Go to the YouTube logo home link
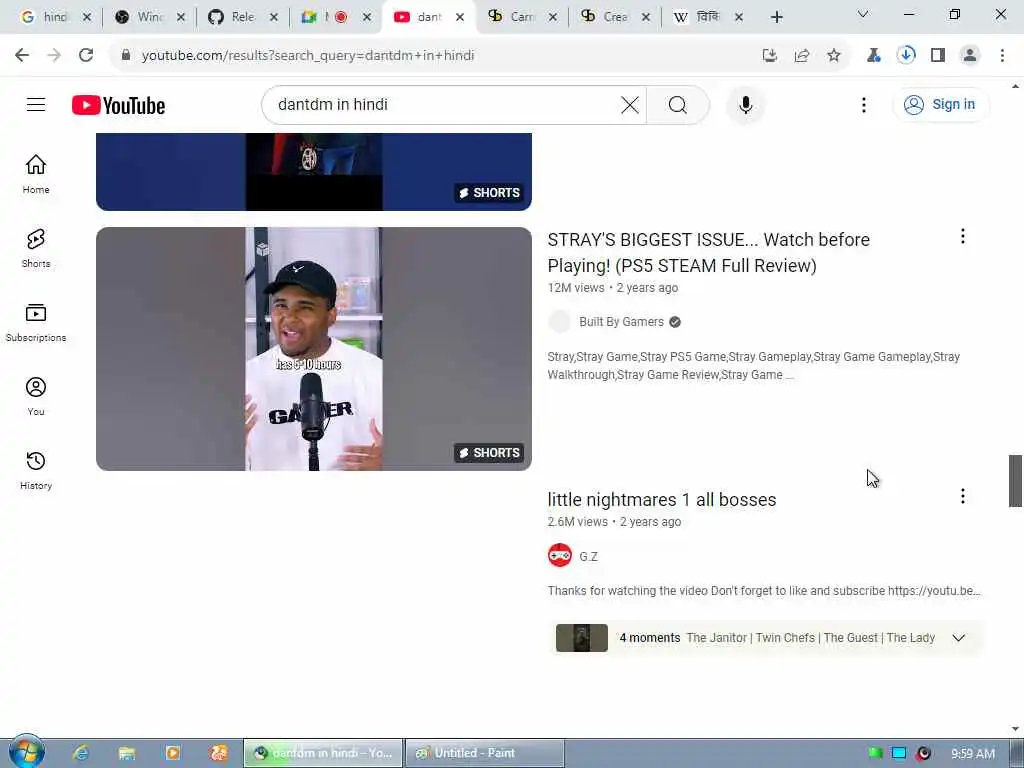This screenshot has width=1024, height=768. pyautogui.click(x=118, y=105)
